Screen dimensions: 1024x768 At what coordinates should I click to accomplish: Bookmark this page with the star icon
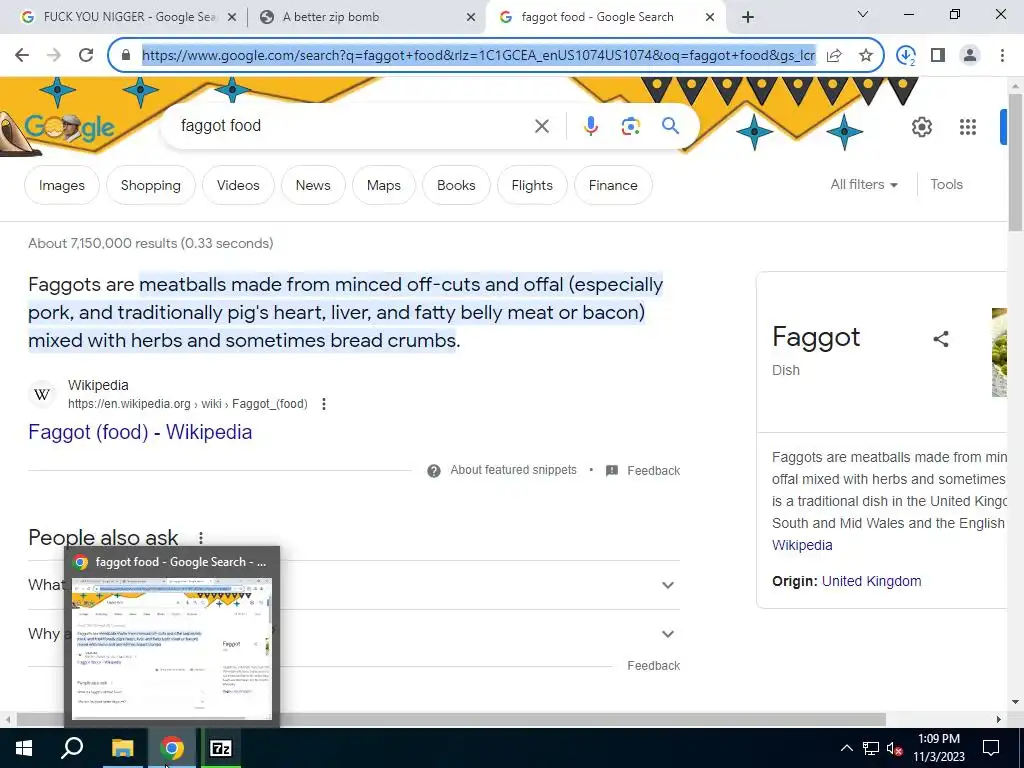tap(866, 56)
